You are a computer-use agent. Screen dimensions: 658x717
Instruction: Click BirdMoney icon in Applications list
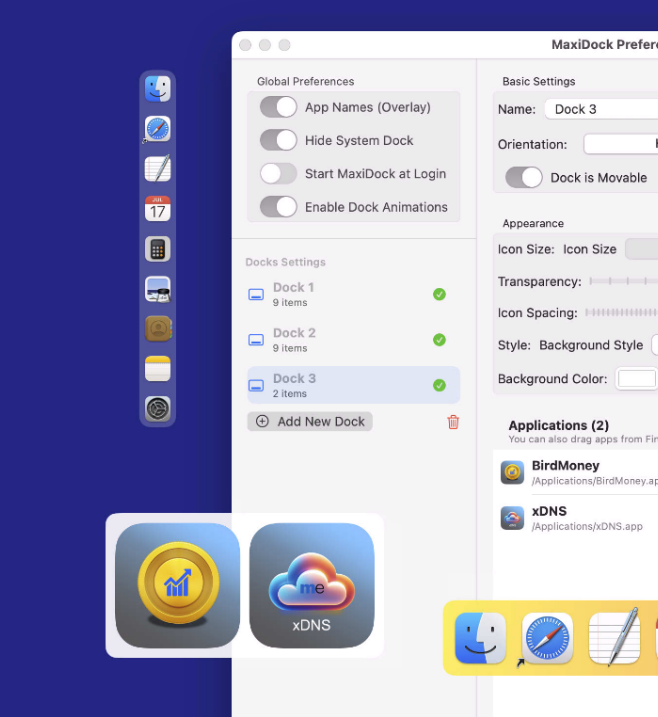point(512,472)
